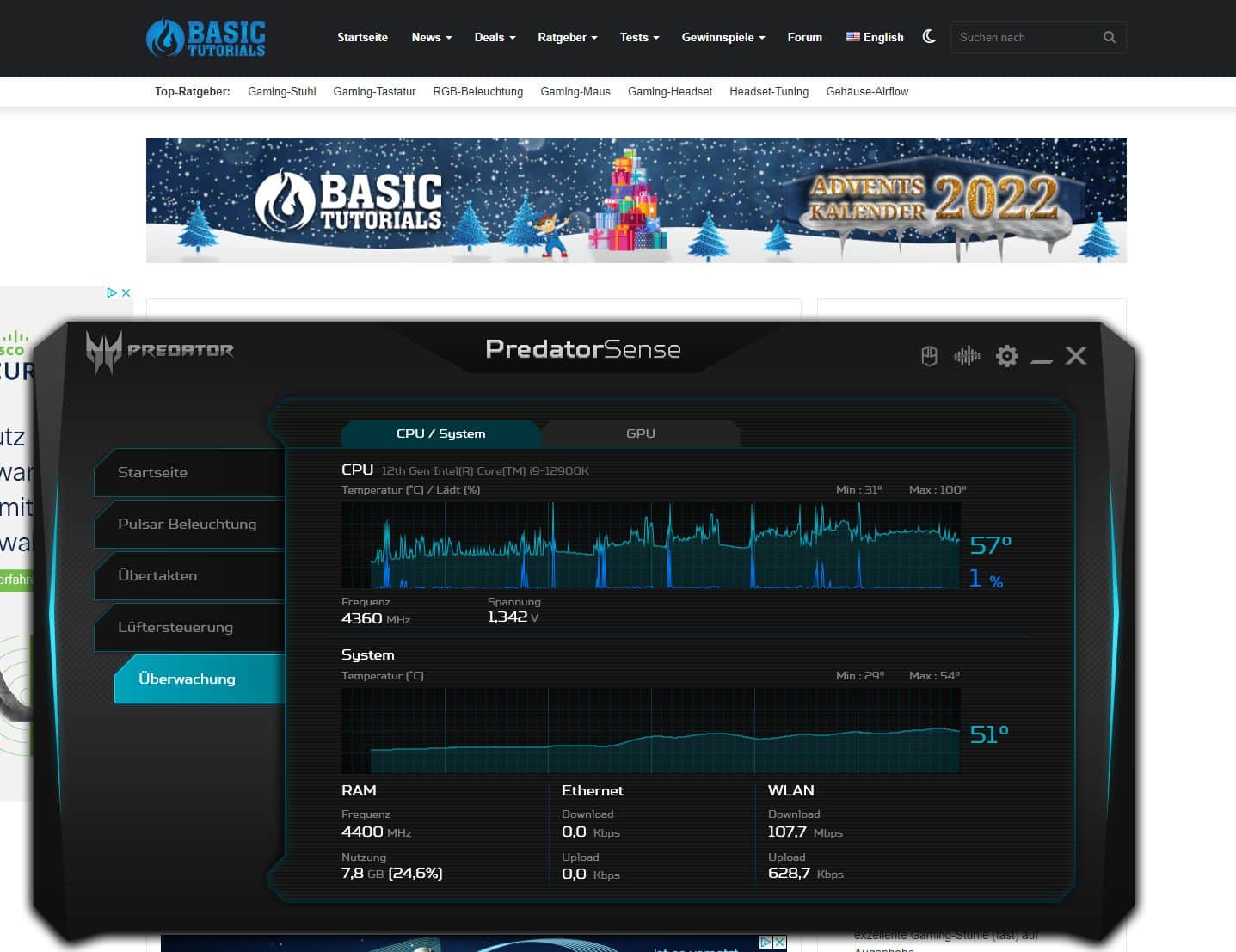1236x952 pixels.
Task: Open Lüftersteuerung in the sidebar
Action: 175,627
